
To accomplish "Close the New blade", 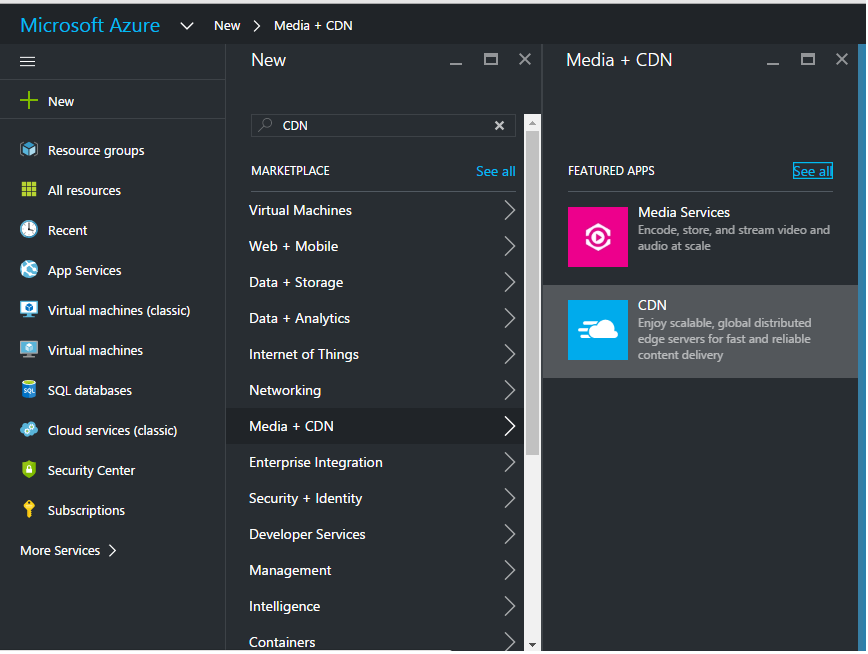I will (525, 59).
